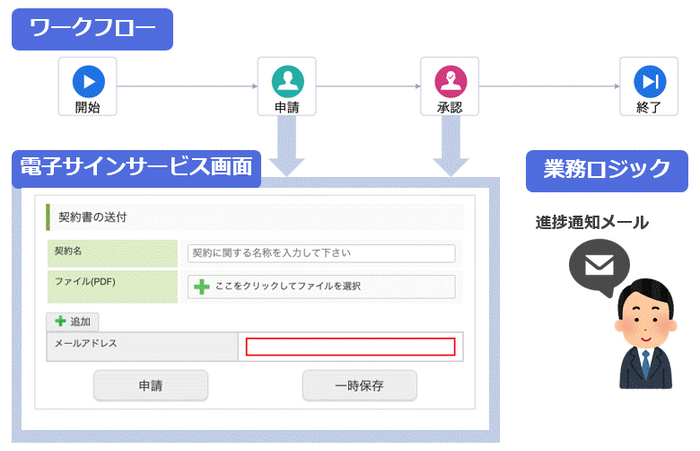The image size is (700, 451).
Task: Click the businessman illustration
Action: pos(646,334)
